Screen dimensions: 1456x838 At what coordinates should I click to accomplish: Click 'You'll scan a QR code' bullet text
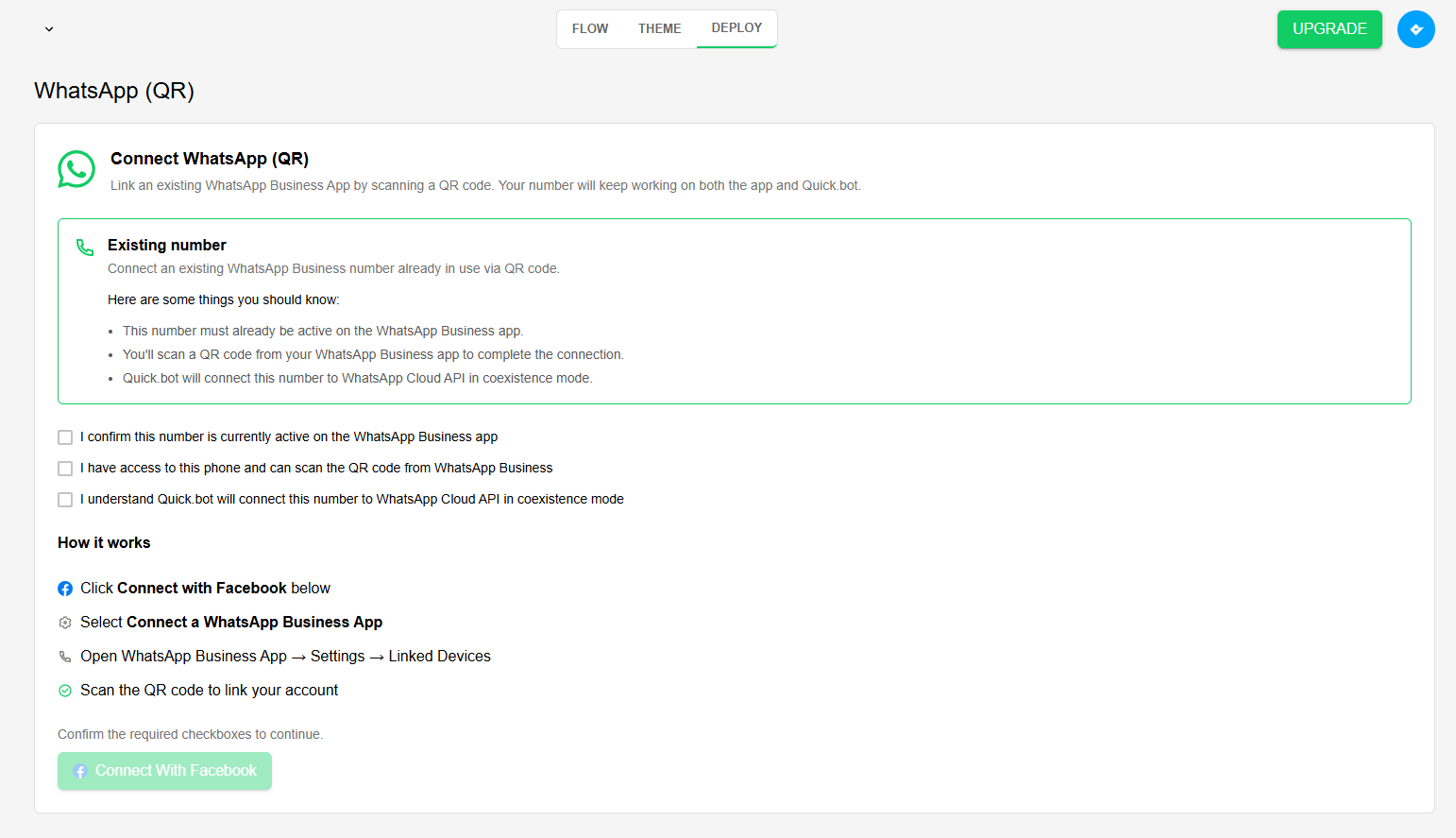(x=373, y=354)
